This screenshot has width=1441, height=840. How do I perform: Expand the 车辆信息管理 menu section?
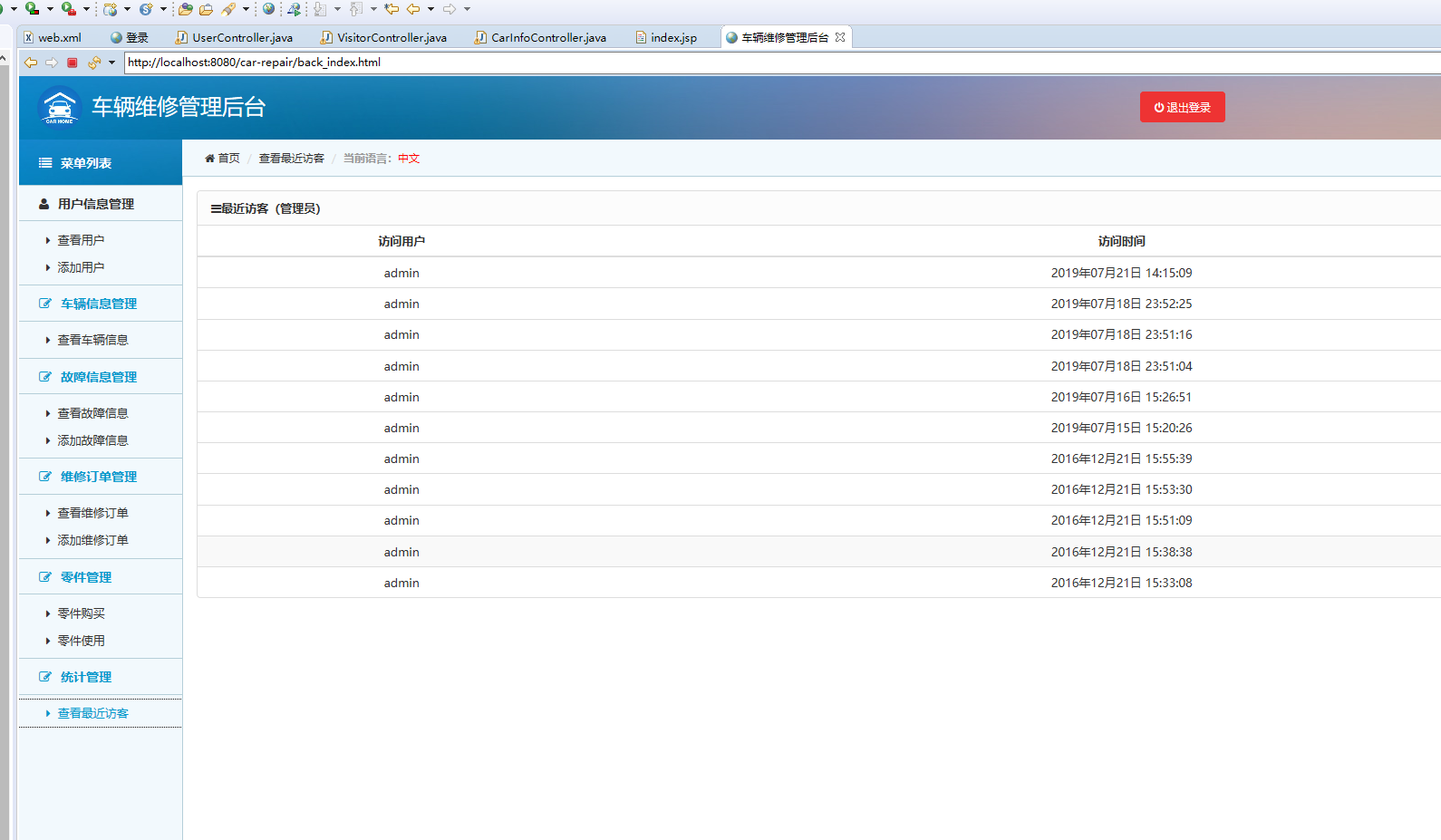tap(98, 304)
